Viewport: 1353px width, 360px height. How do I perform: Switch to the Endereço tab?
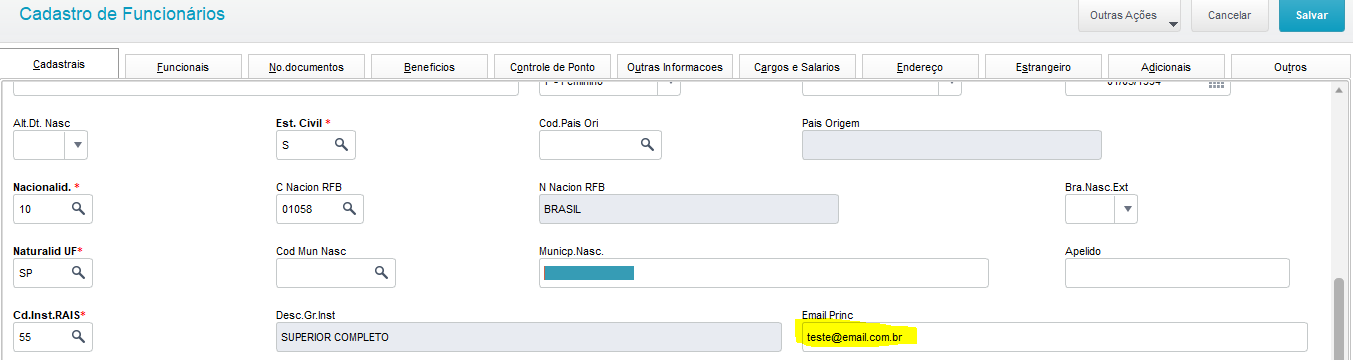click(x=921, y=67)
